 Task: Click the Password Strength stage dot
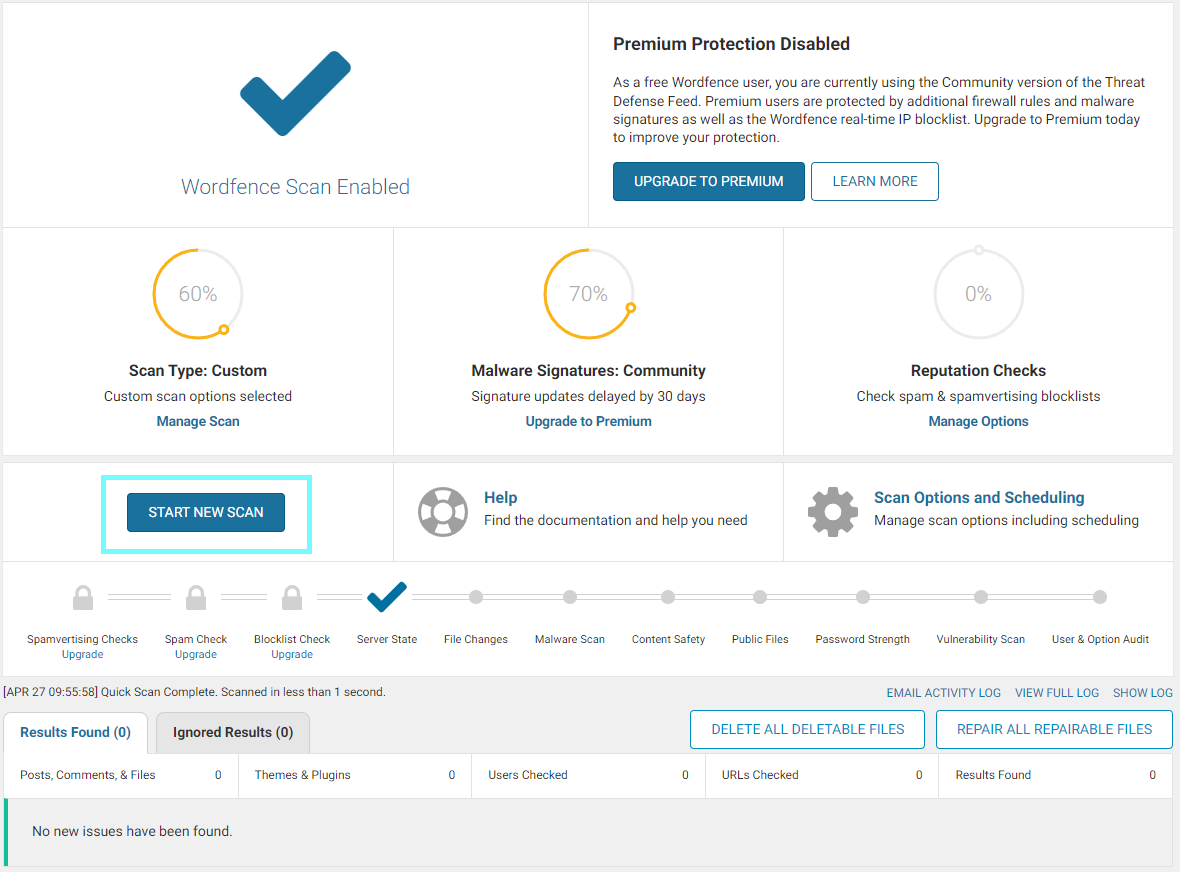tap(862, 597)
